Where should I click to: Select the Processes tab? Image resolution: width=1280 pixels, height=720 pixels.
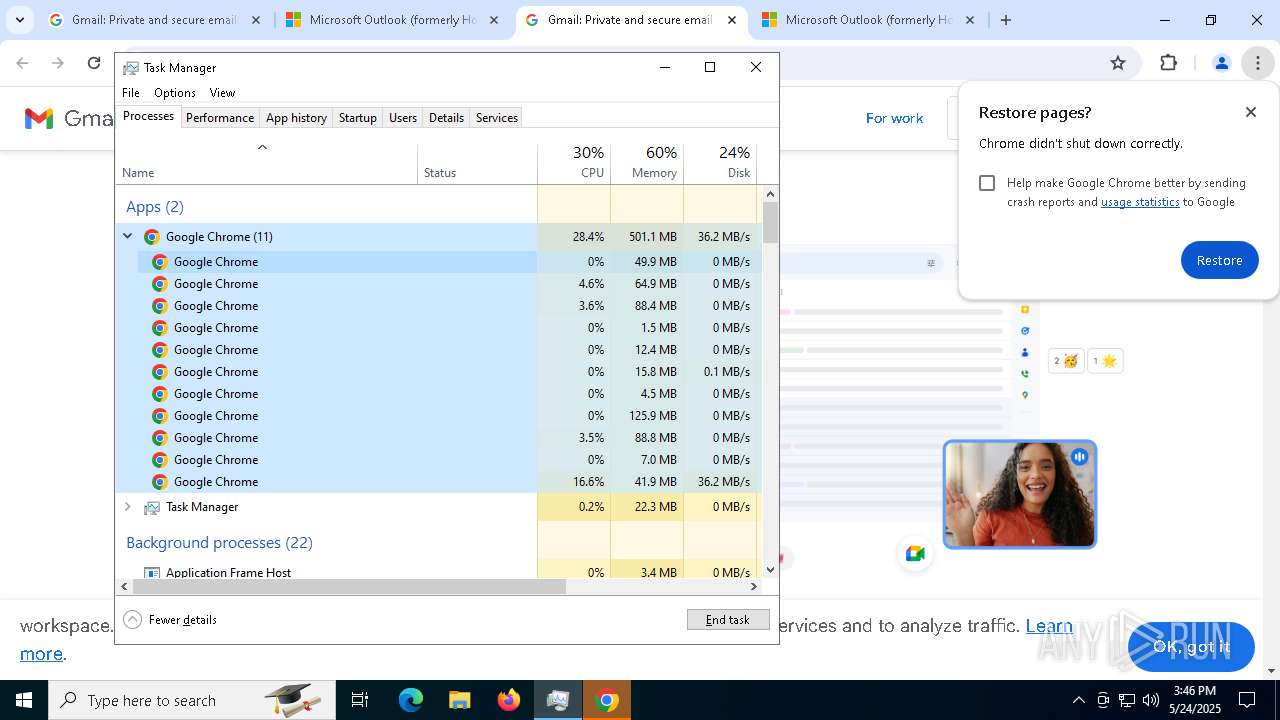click(x=148, y=116)
